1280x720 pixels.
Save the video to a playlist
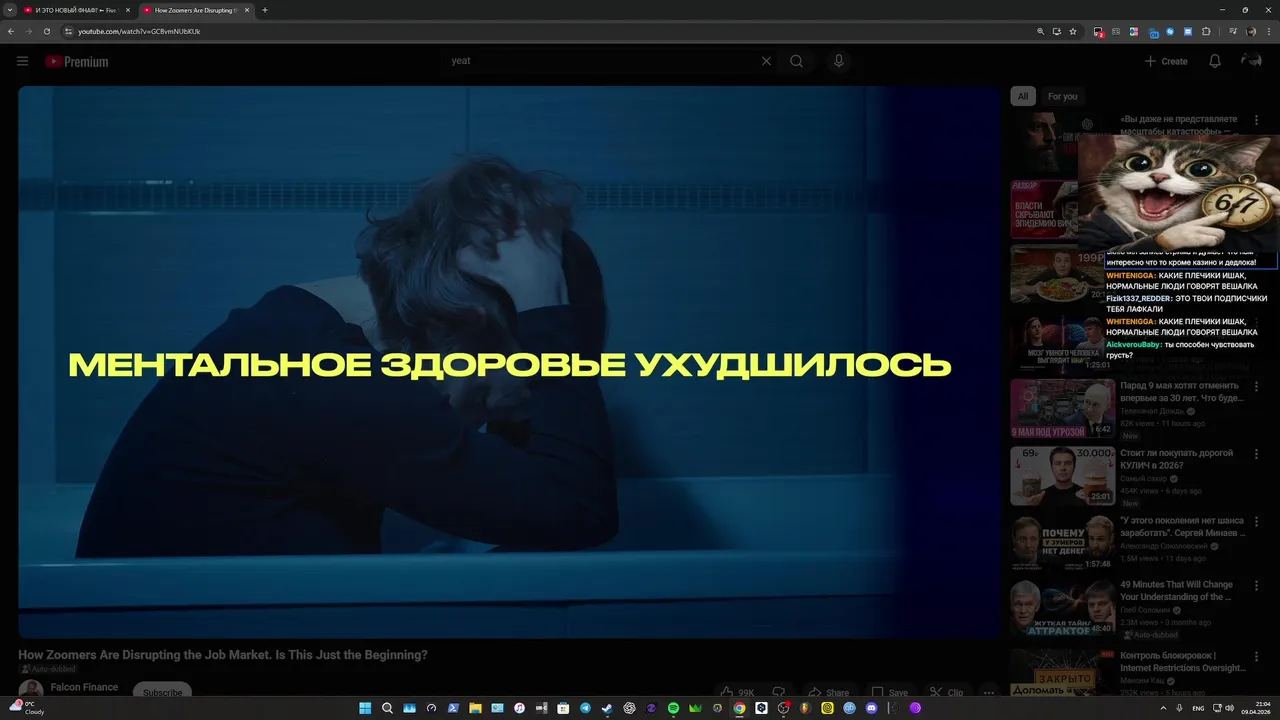[x=889, y=692]
